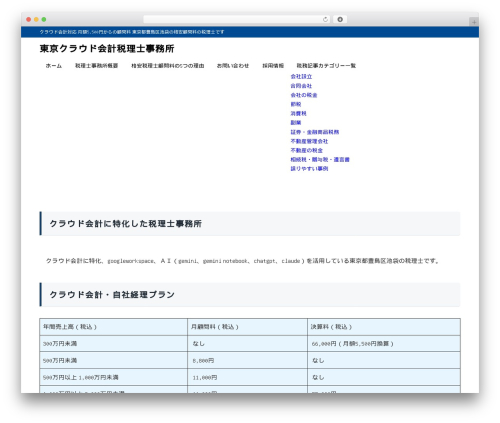Open the 証券・金融商品税務 category link
The image size is (500, 423).
(x=315, y=132)
